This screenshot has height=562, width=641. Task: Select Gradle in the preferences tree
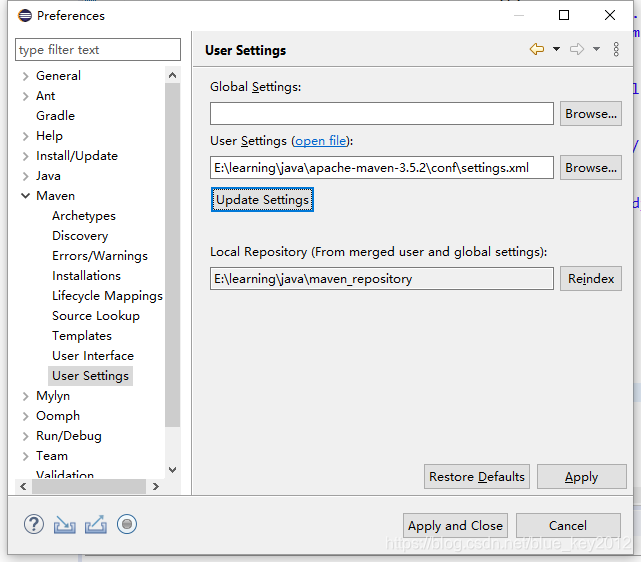[55, 116]
